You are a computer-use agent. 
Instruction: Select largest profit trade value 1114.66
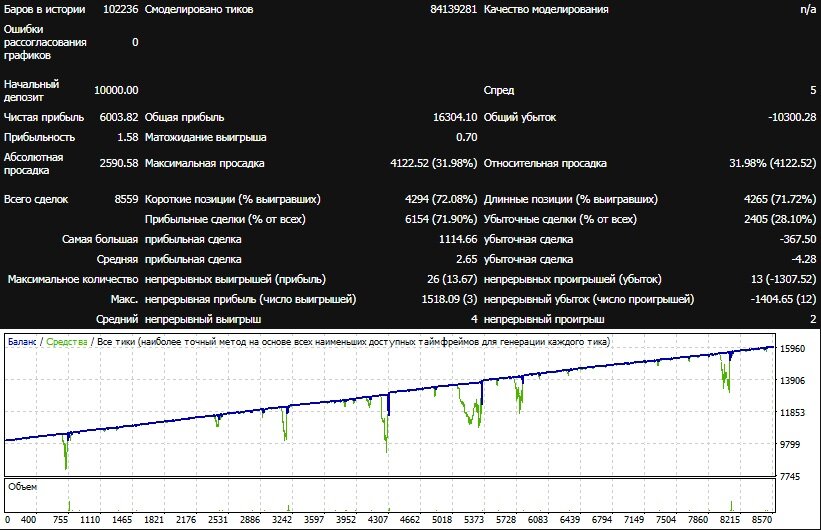click(x=458, y=239)
